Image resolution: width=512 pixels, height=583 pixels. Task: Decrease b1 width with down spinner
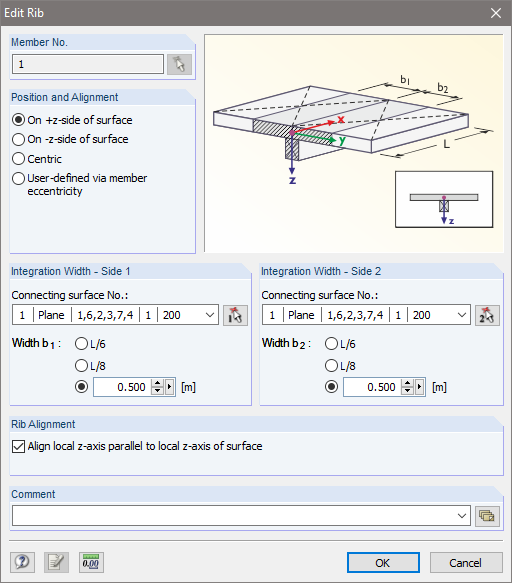(158, 391)
